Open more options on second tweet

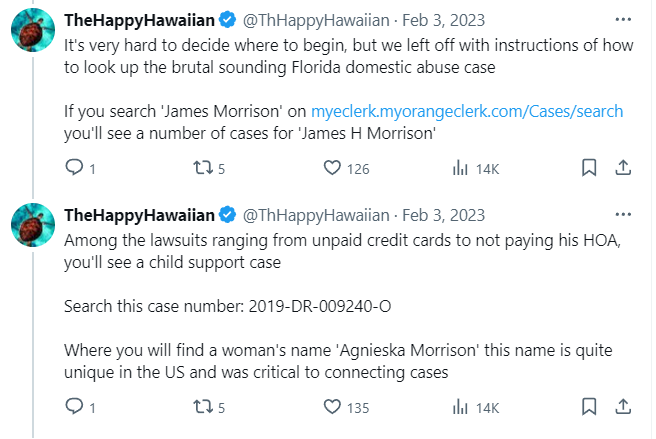623,215
